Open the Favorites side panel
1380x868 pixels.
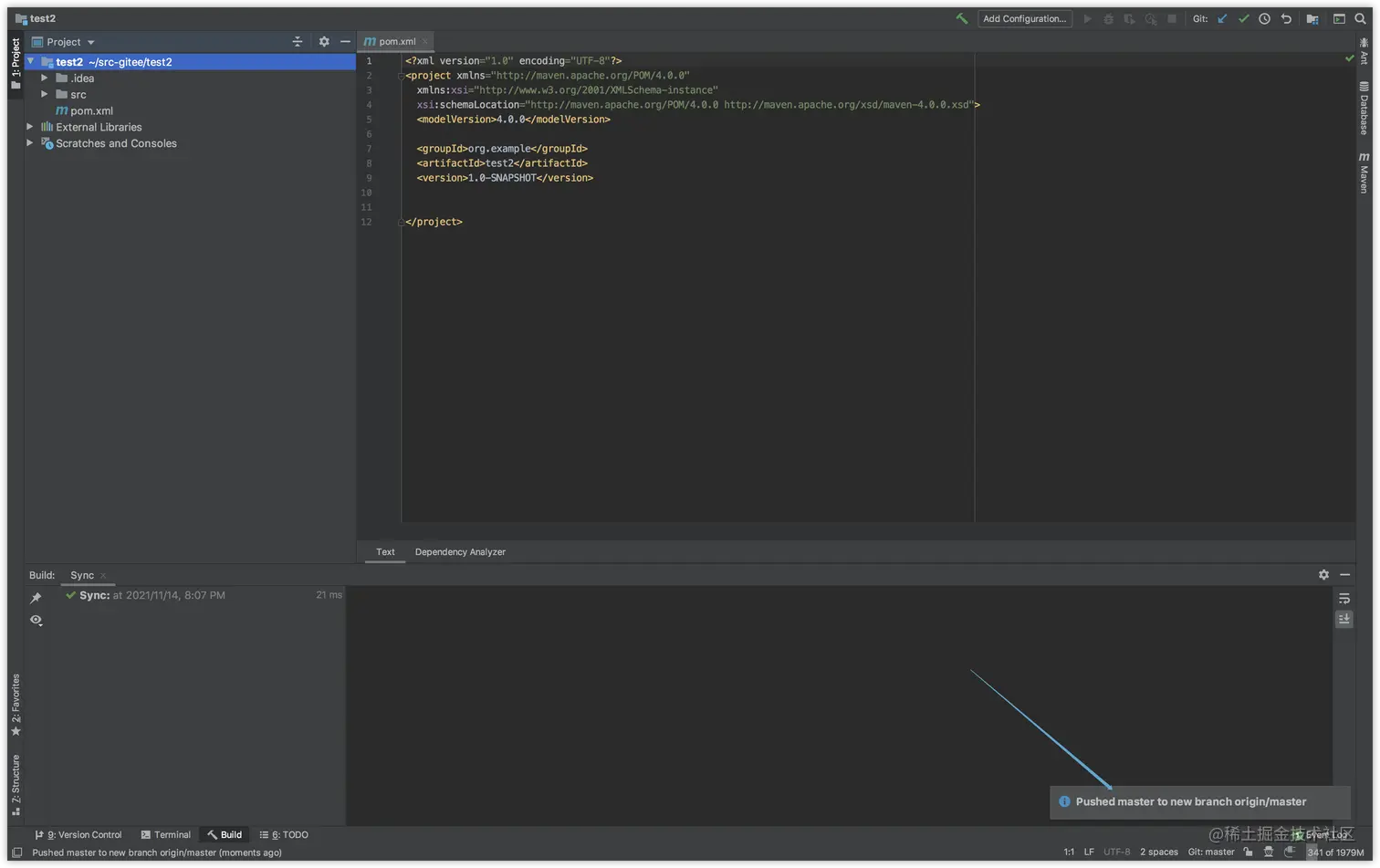pos(16,705)
